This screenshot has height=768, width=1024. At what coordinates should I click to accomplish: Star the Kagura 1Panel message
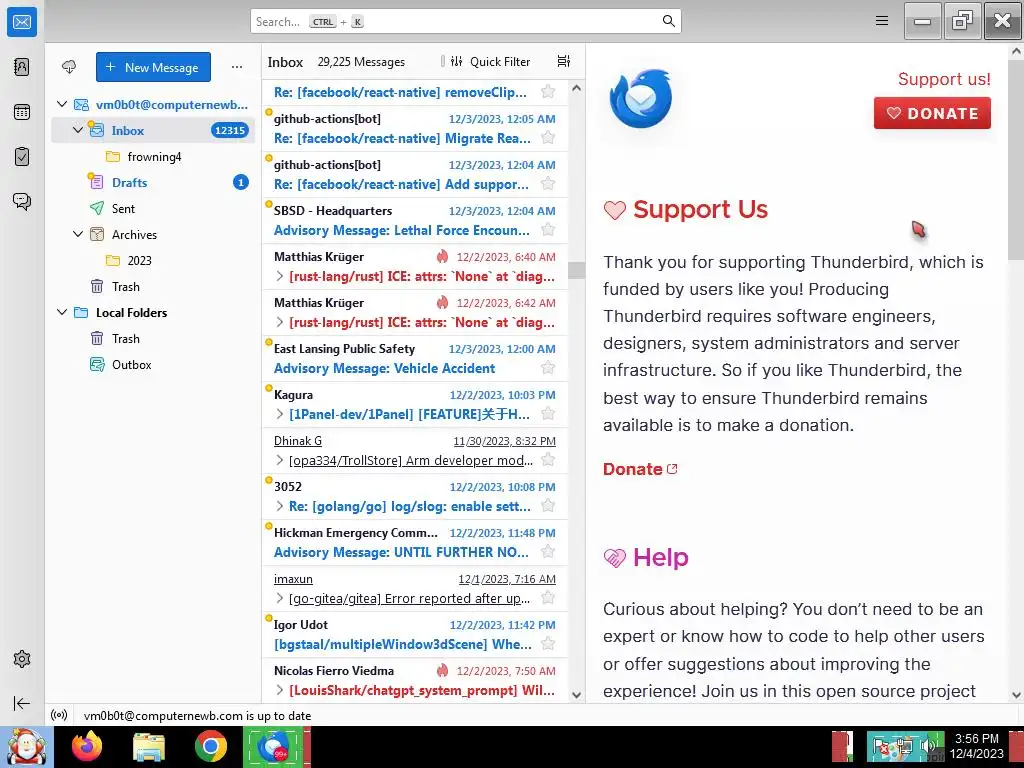548,413
